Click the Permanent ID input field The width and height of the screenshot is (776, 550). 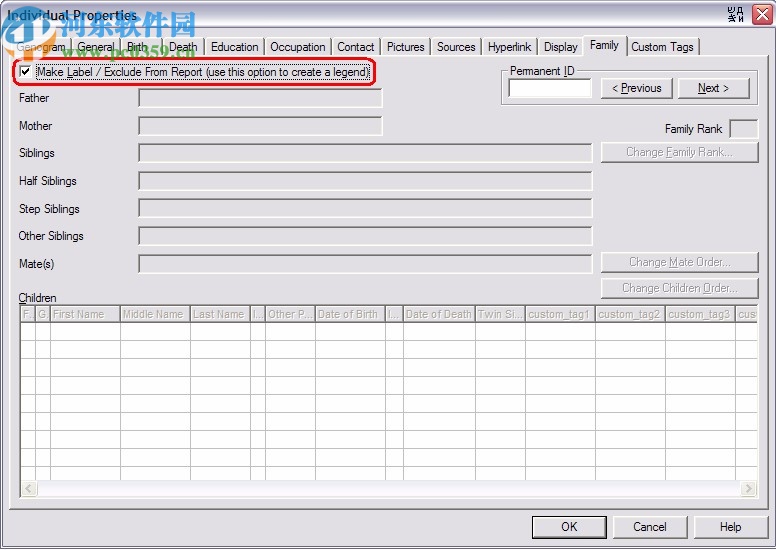click(550, 88)
